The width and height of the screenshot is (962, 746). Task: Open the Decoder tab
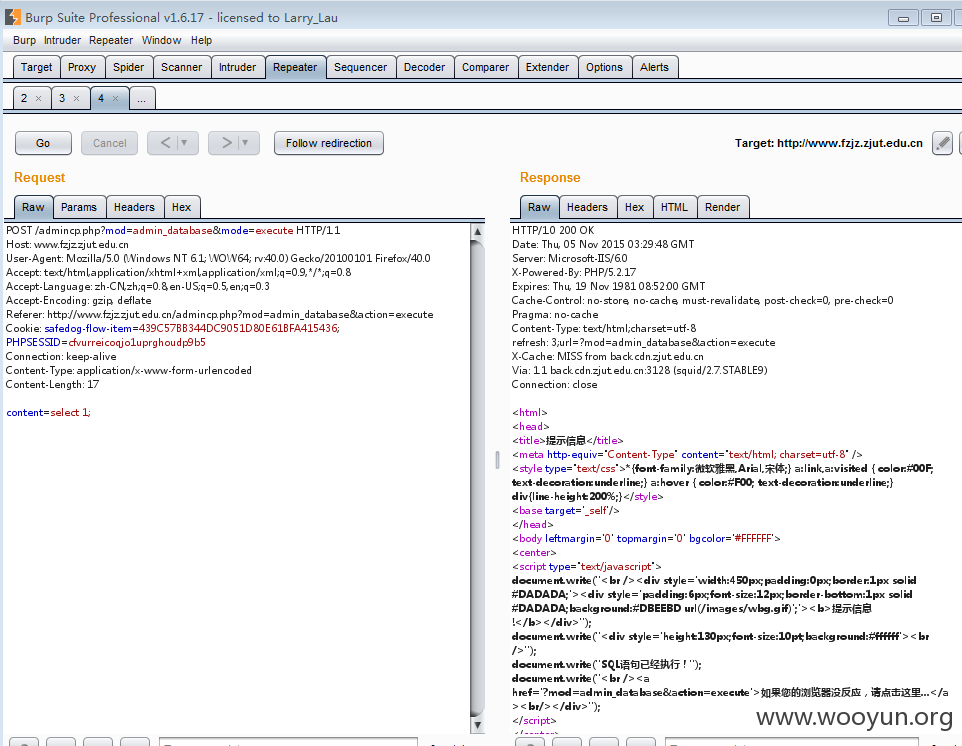425,67
